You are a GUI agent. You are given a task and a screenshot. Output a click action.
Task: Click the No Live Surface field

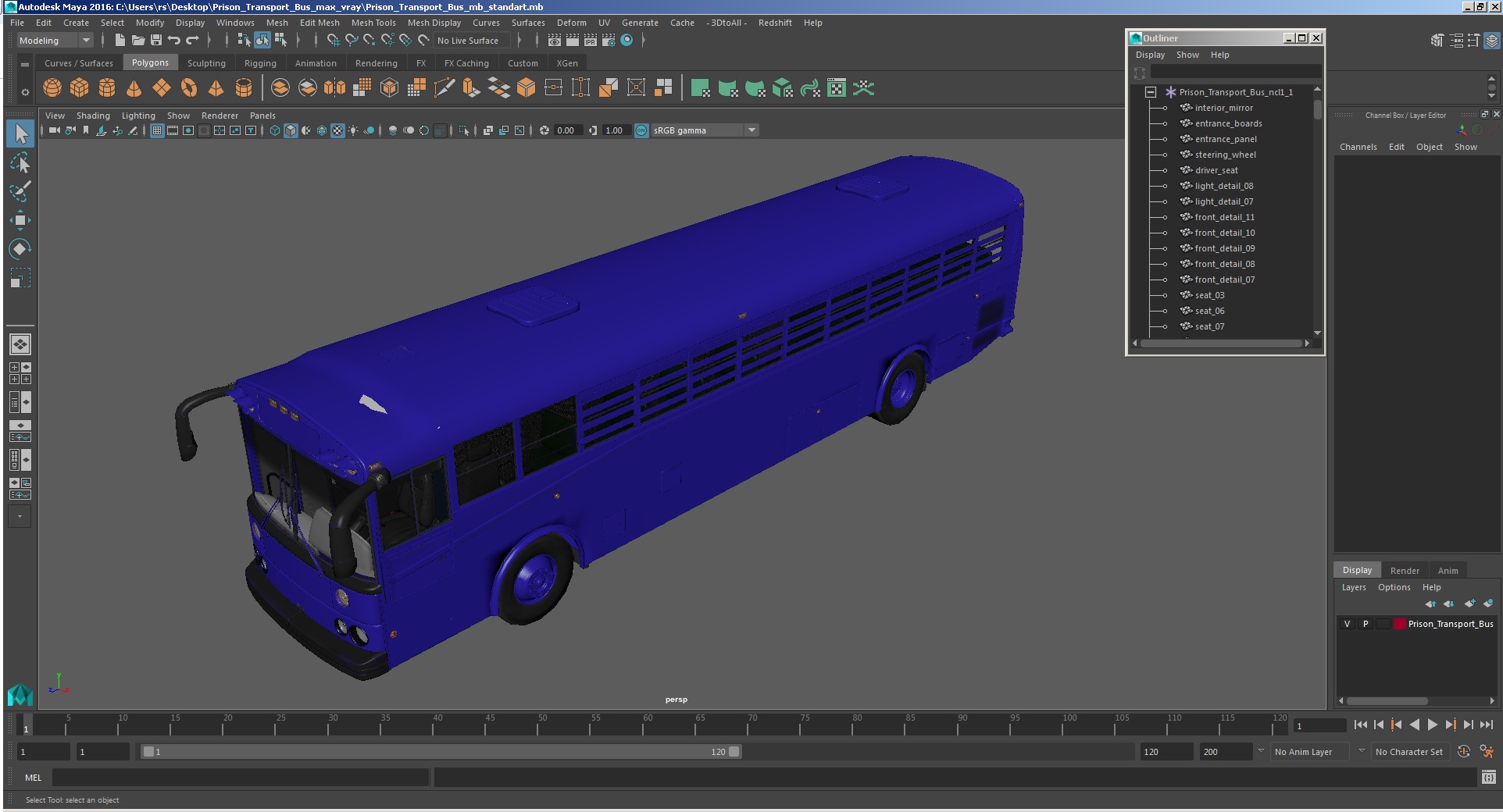tap(472, 41)
